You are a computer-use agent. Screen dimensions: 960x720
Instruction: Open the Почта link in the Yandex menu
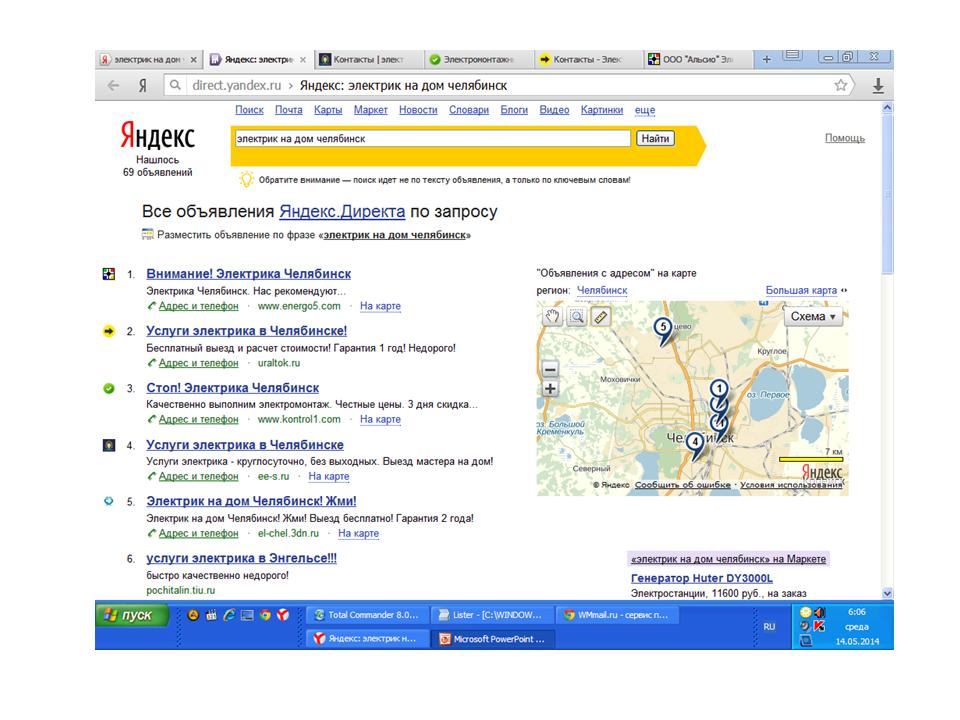(x=288, y=110)
